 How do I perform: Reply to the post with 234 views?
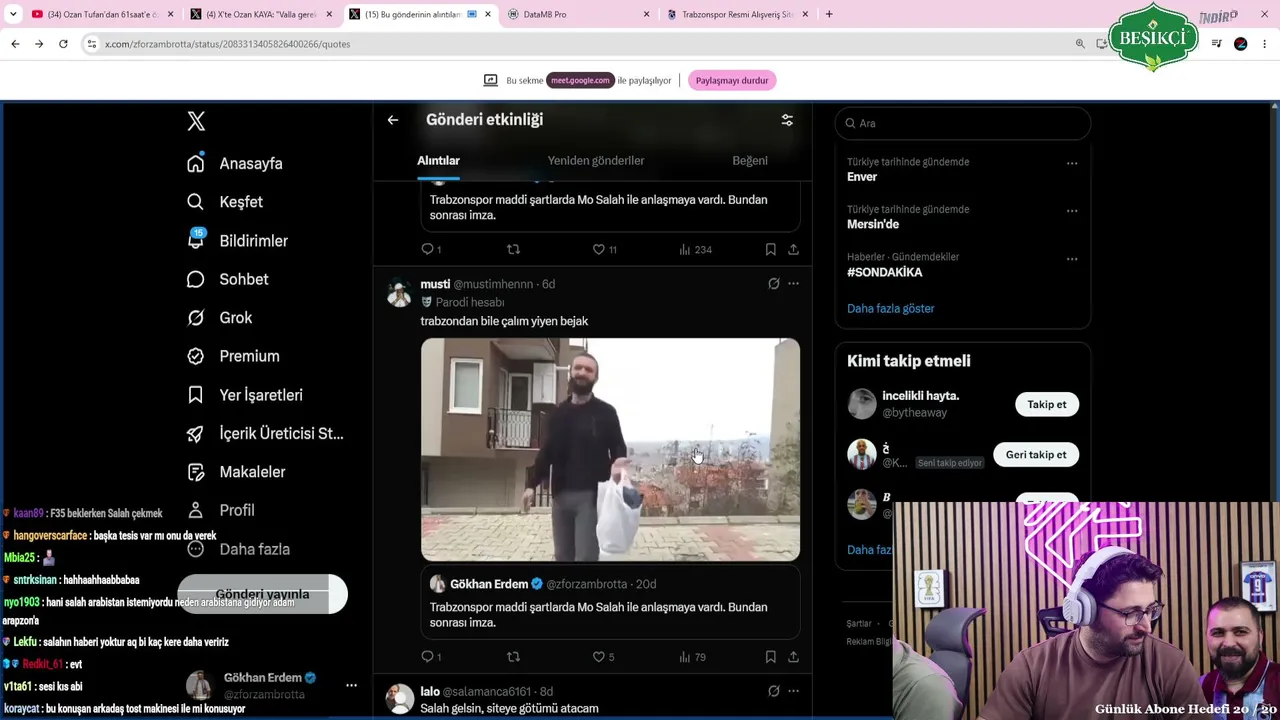coord(431,249)
